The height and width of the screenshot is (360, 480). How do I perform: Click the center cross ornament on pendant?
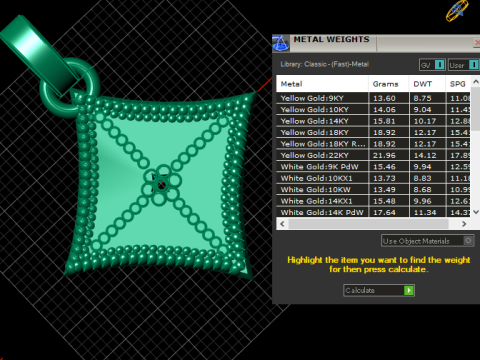point(161,184)
